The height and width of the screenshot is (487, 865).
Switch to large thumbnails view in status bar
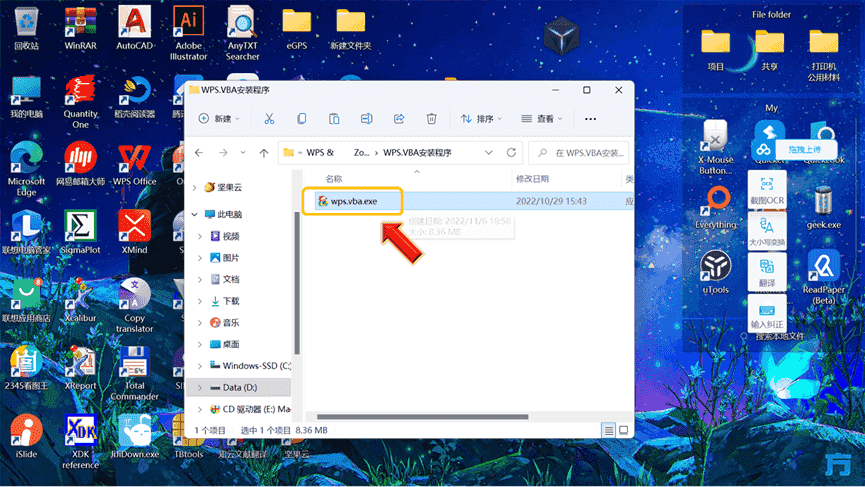(x=623, y=430)
